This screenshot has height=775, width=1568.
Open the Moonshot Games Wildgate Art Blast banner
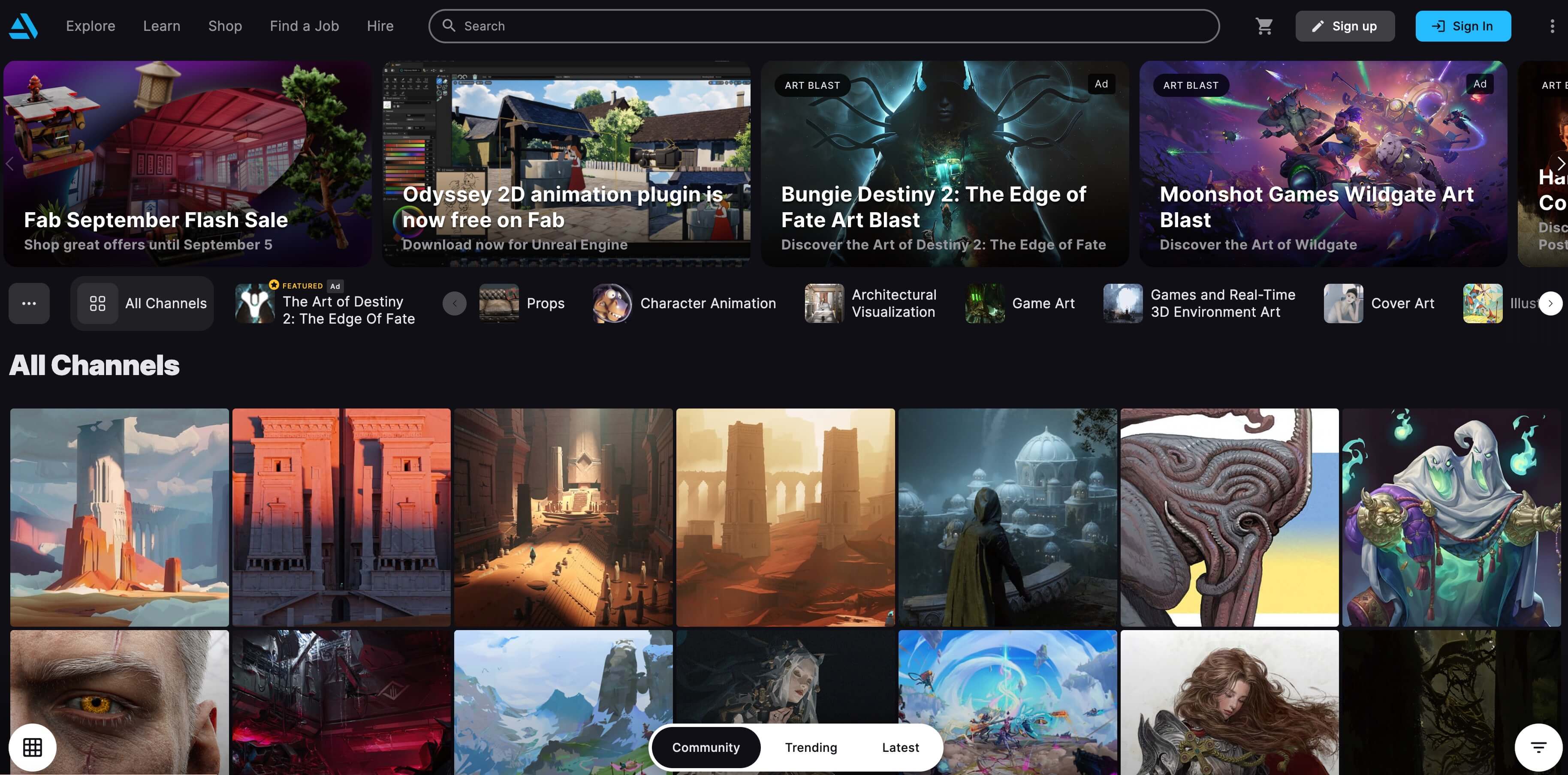click(1323, 163)
